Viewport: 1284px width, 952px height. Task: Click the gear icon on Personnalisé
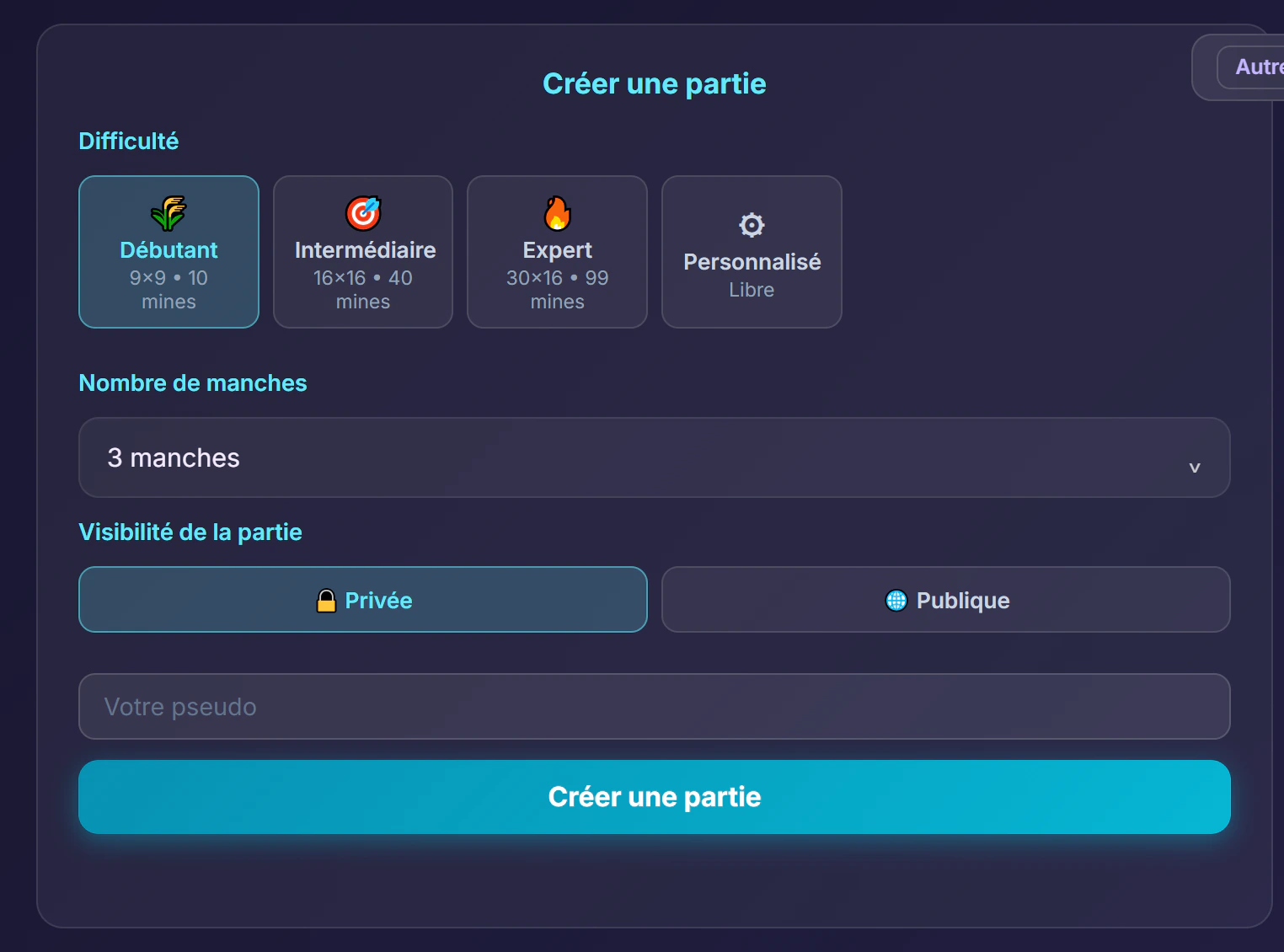[752, 225]
